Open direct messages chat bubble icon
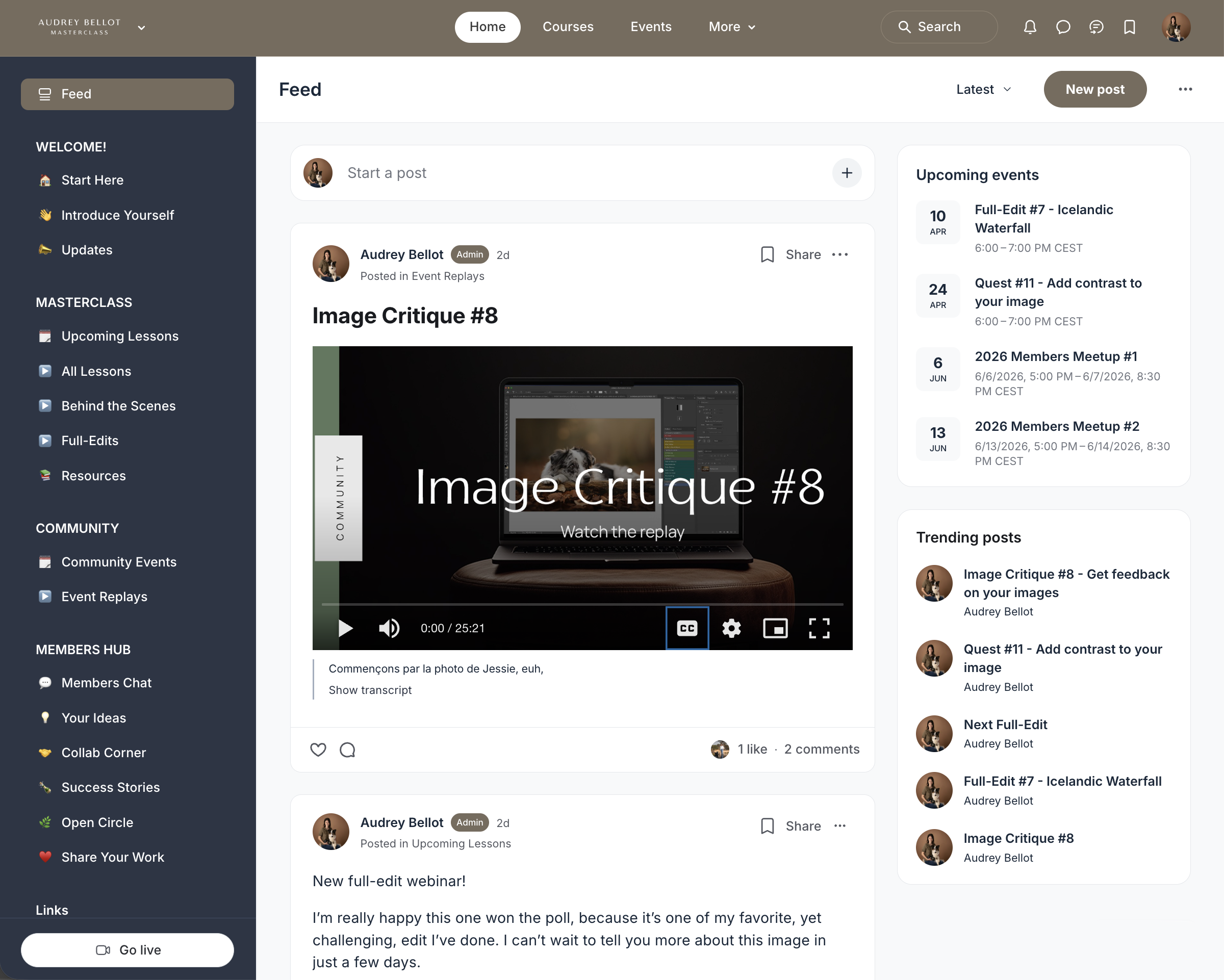Image resolution: width=1224 pixels, height=980 pixels. click(x=1063, y=27)
